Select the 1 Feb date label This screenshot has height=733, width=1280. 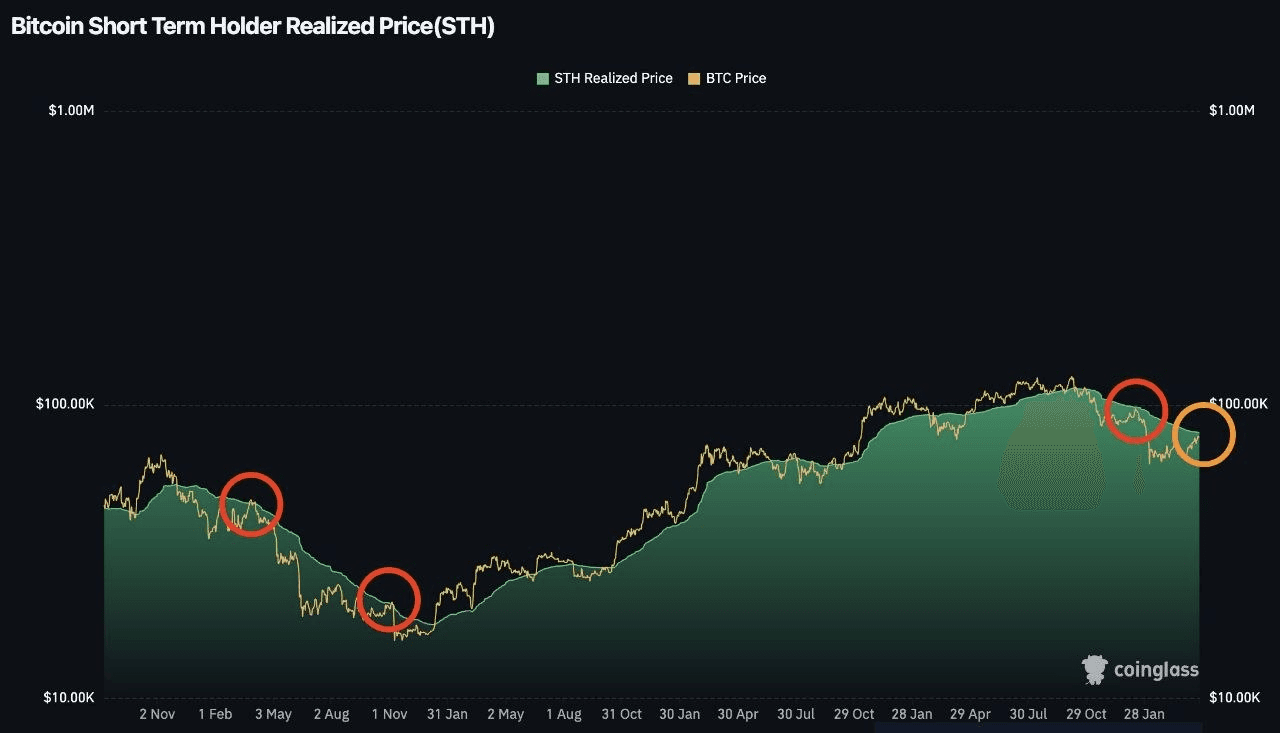(215, 714)
